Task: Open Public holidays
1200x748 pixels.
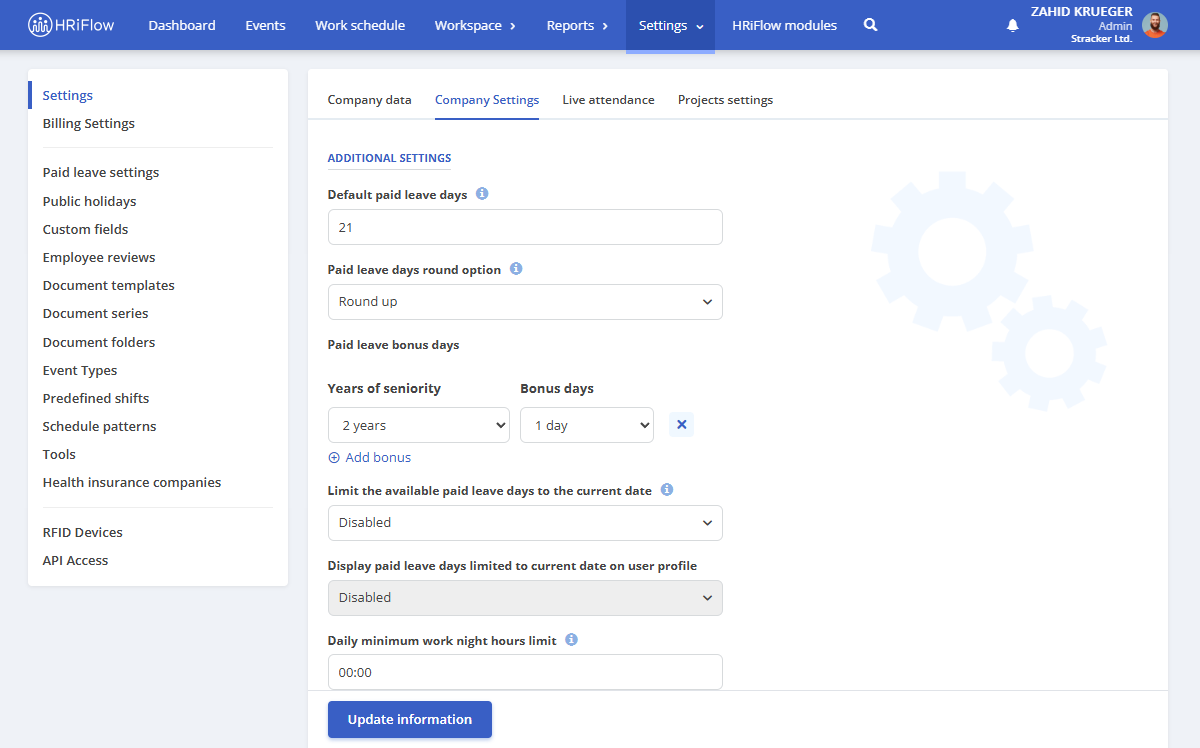Action: click(90, 201)
